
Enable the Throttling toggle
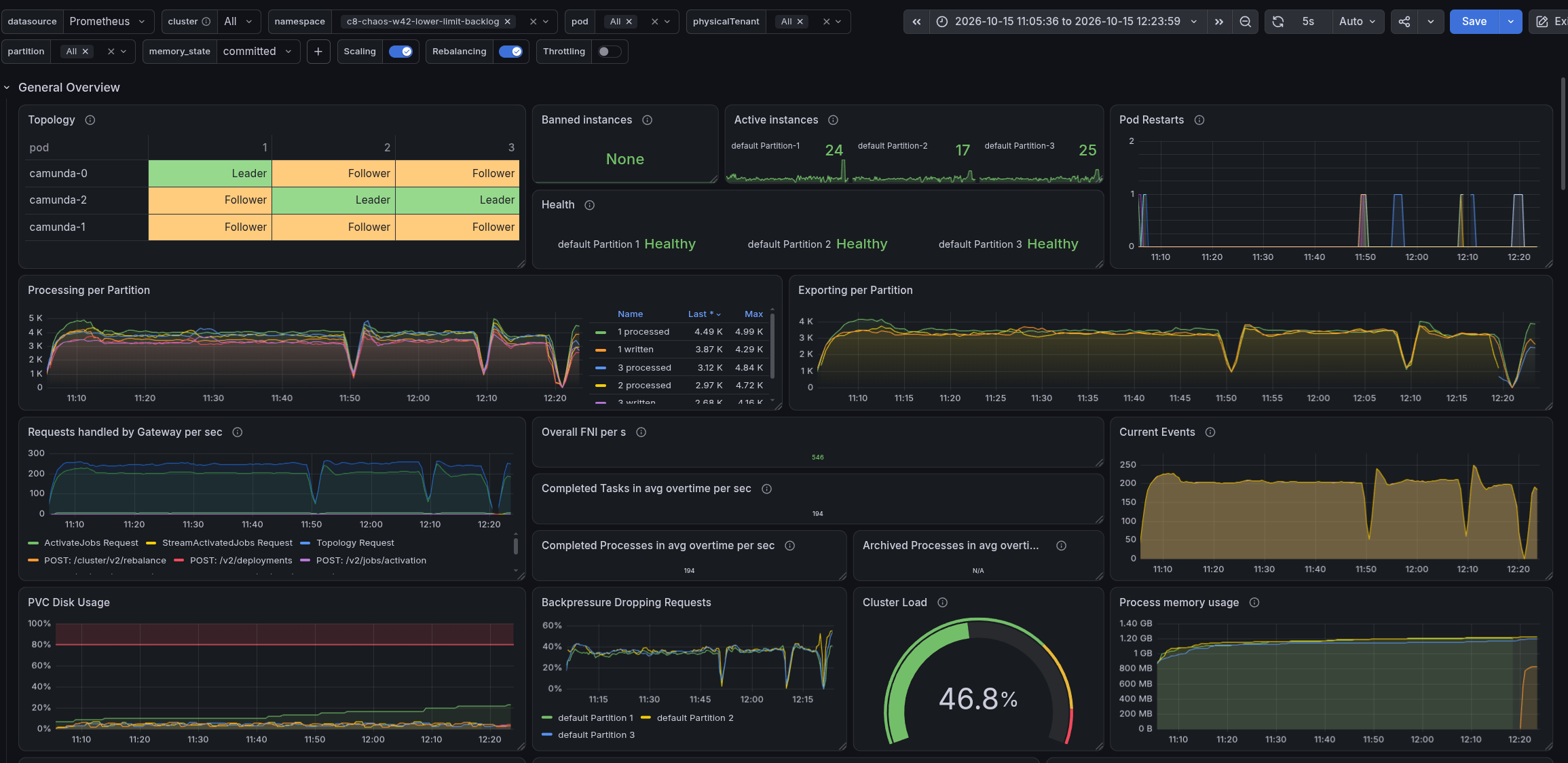(610, 52)
